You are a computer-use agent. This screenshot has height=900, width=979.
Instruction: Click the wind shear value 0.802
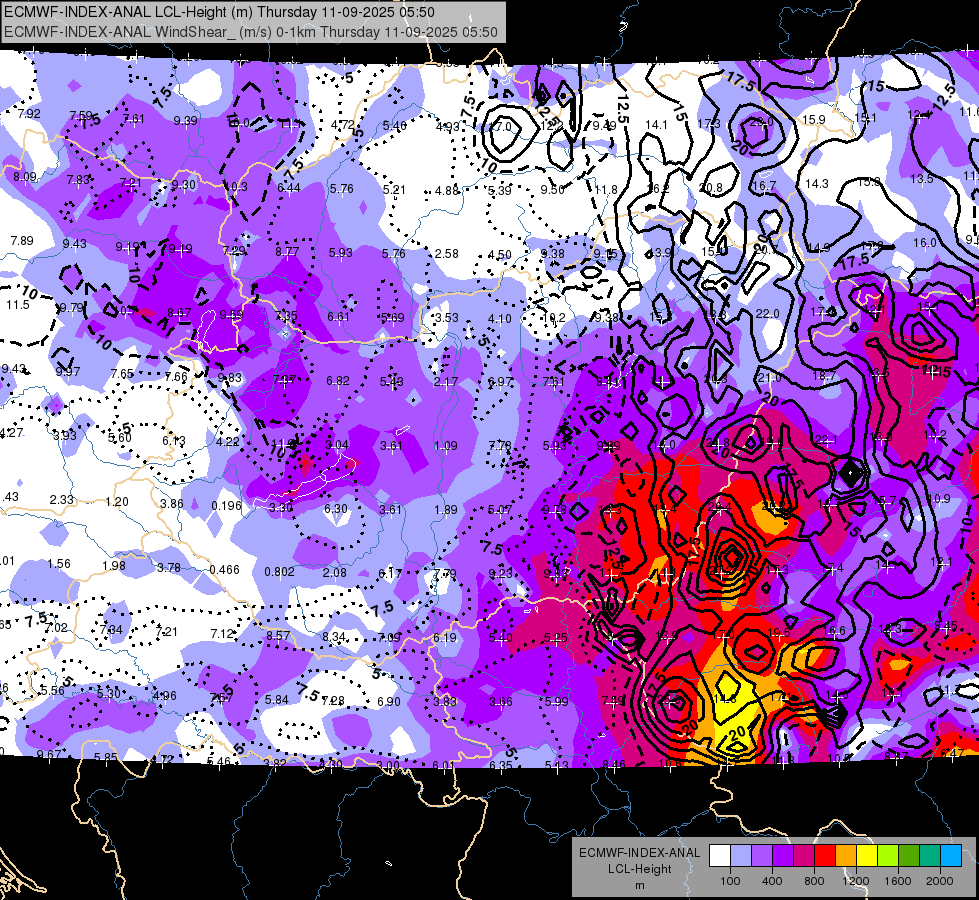pyautogui.click(x=279, y=571)
